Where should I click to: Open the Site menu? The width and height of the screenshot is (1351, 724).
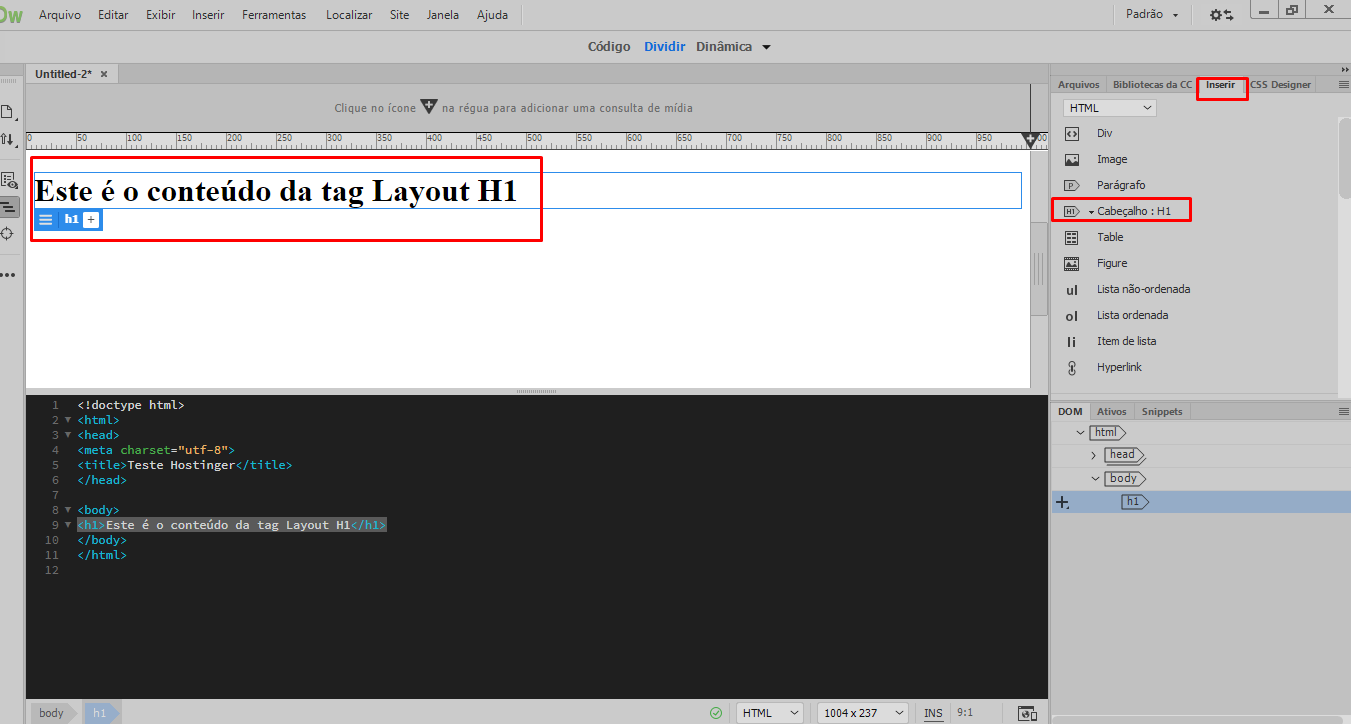tap(399, 15)
